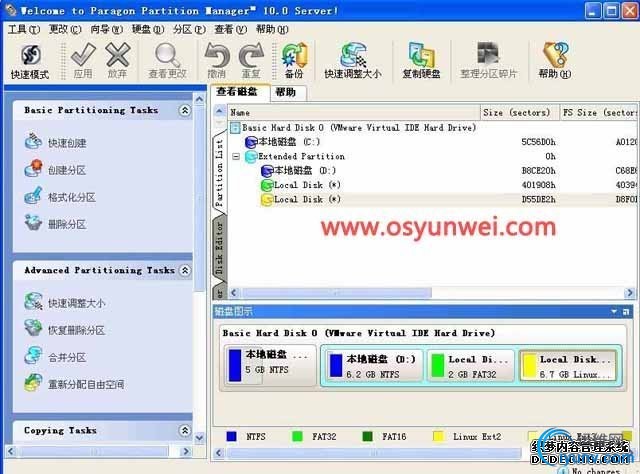This screenshot has height=474, width=640.
Task: Switch to the 查看磁盘 tab
Action: click(240, 92)
